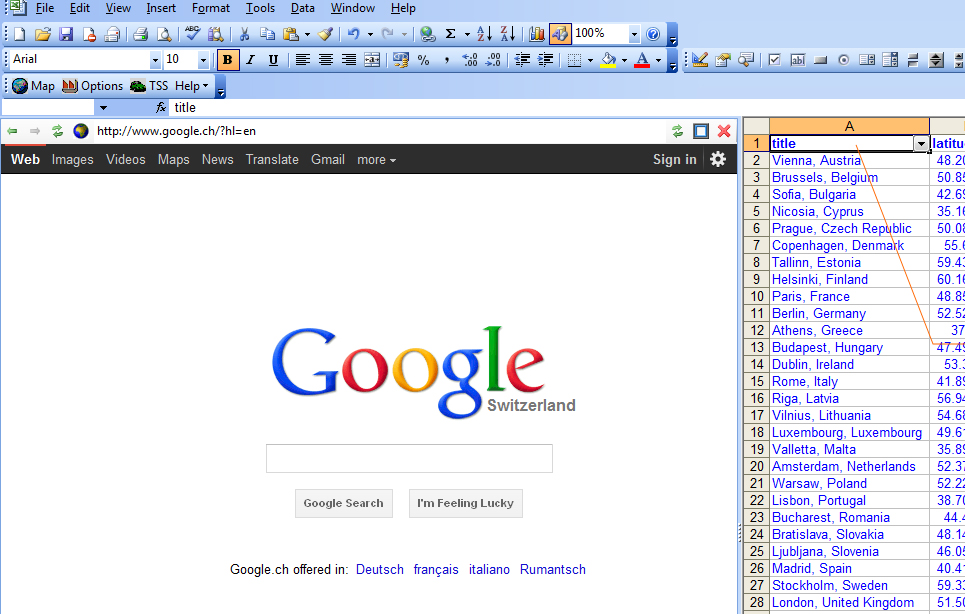Select the Option Button control tool

click(844, 60)
